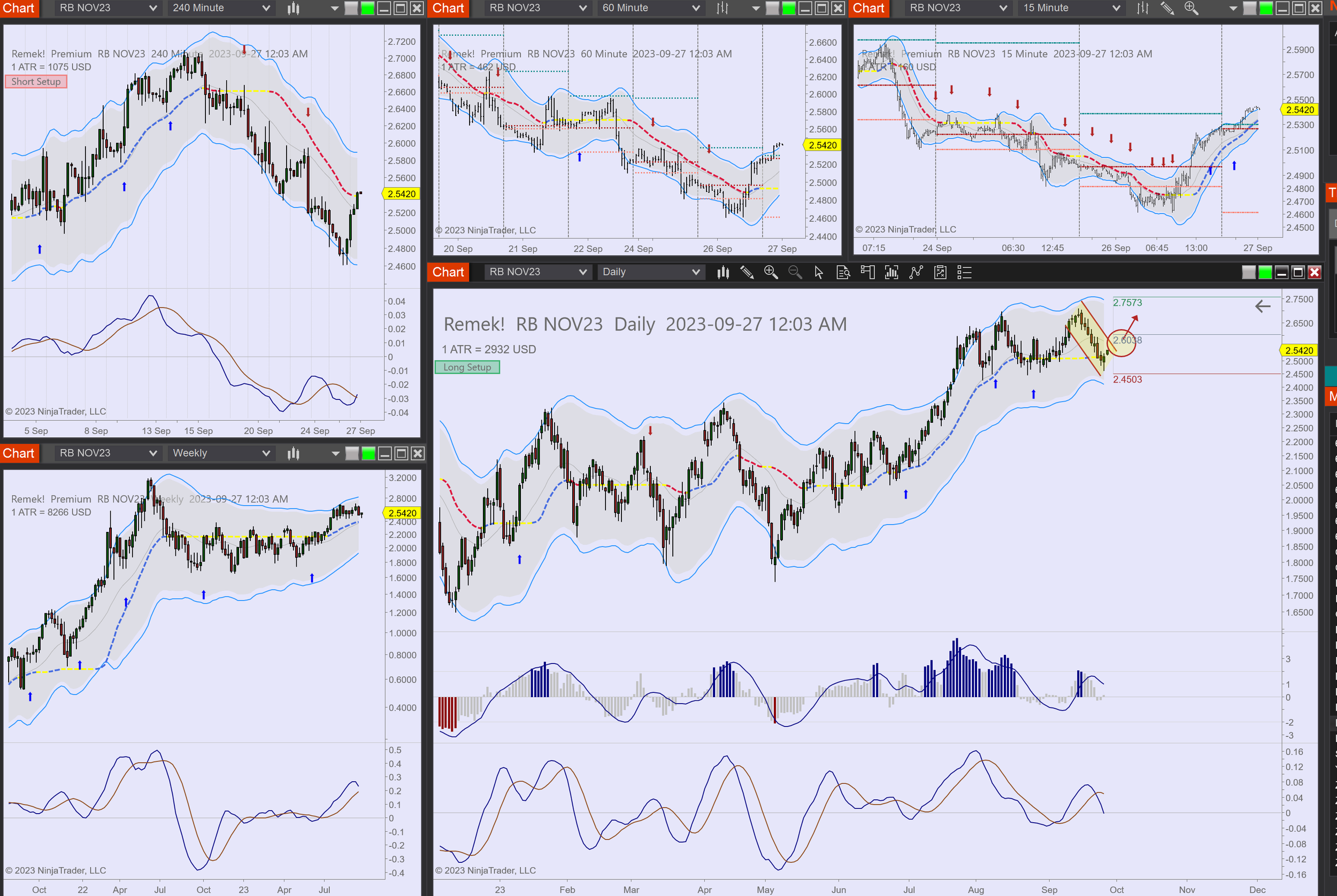Toggle green link button on Daily chart
Image resolution: width=1337 pixels, height=896 pixels.
click(x=1265, y=272)
